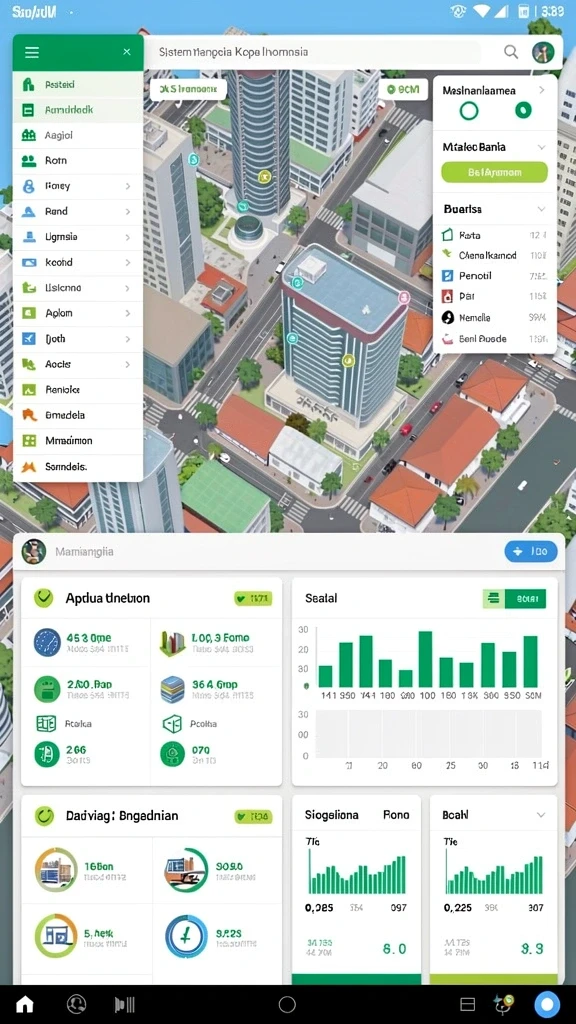576x1024 pixels.
Task: Click the Nemelia black circle icon
Action: click(x=447, y=317)
